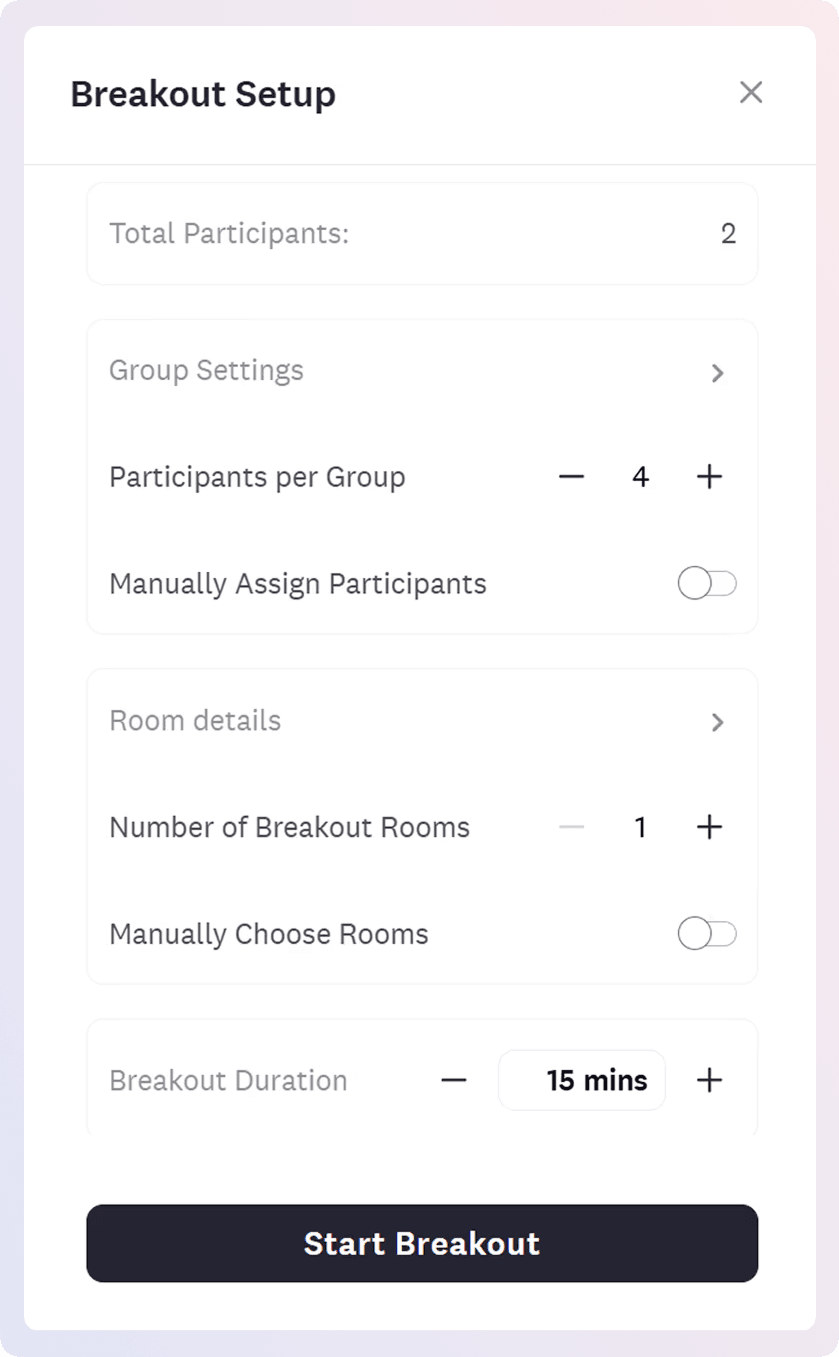Click the Manually Assign Participants label
This screenshot has width=839, height=1357.
click(297, 584)
